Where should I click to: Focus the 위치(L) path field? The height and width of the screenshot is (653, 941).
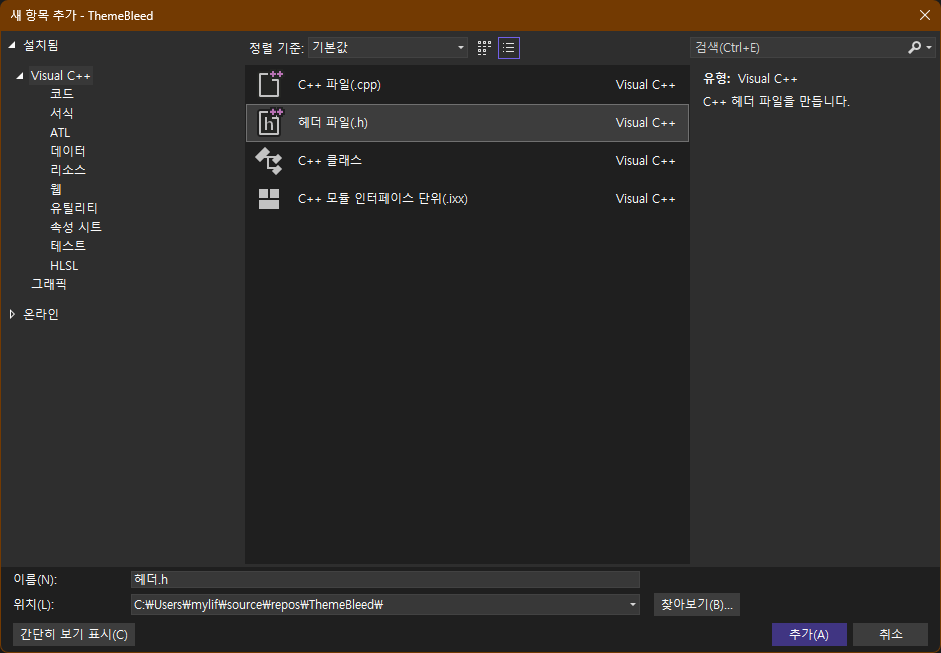tap(385, 604)
